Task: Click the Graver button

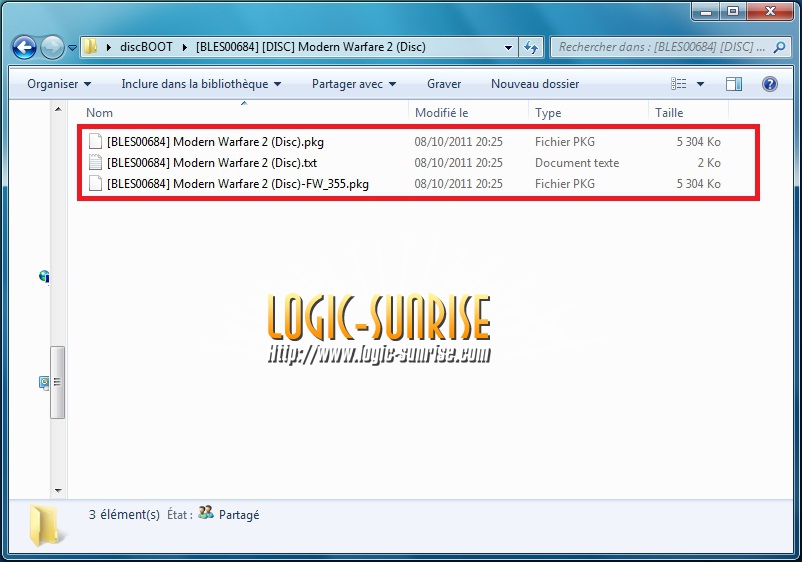Action: pyautogui.click(x=444, y=84)
